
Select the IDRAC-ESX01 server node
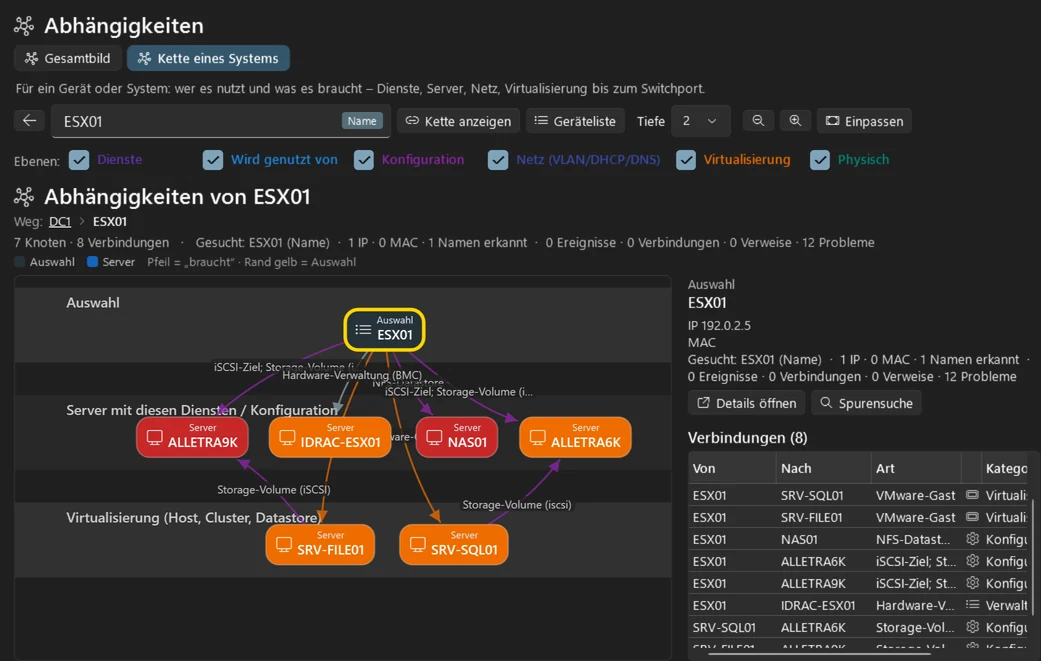click(330, 437)
